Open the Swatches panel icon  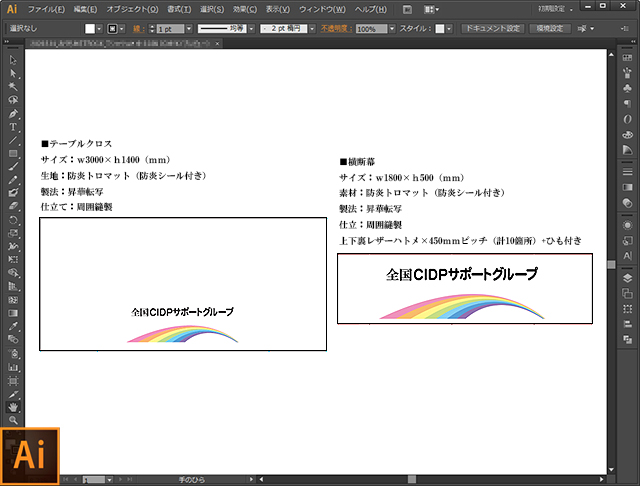pos(627,58)
